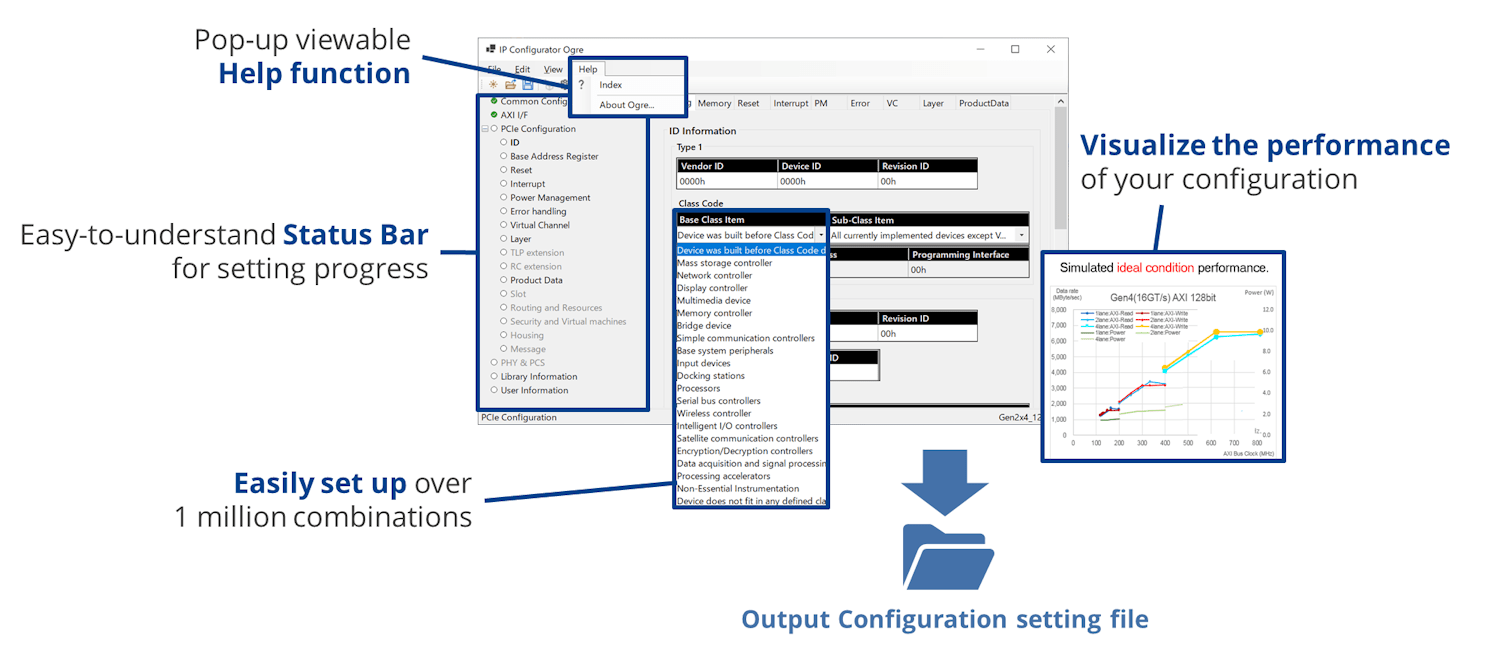This screenshot has height=650, width=1500.
Task: Toggle the Base Class Item dropdown arrow
Action: (x=821, y=235)
